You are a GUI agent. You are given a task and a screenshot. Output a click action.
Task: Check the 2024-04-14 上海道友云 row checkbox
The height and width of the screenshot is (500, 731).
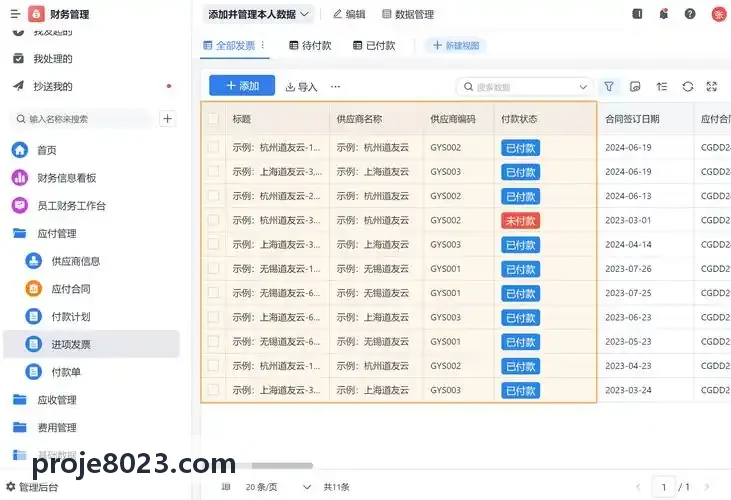click(x=213, y=244)
